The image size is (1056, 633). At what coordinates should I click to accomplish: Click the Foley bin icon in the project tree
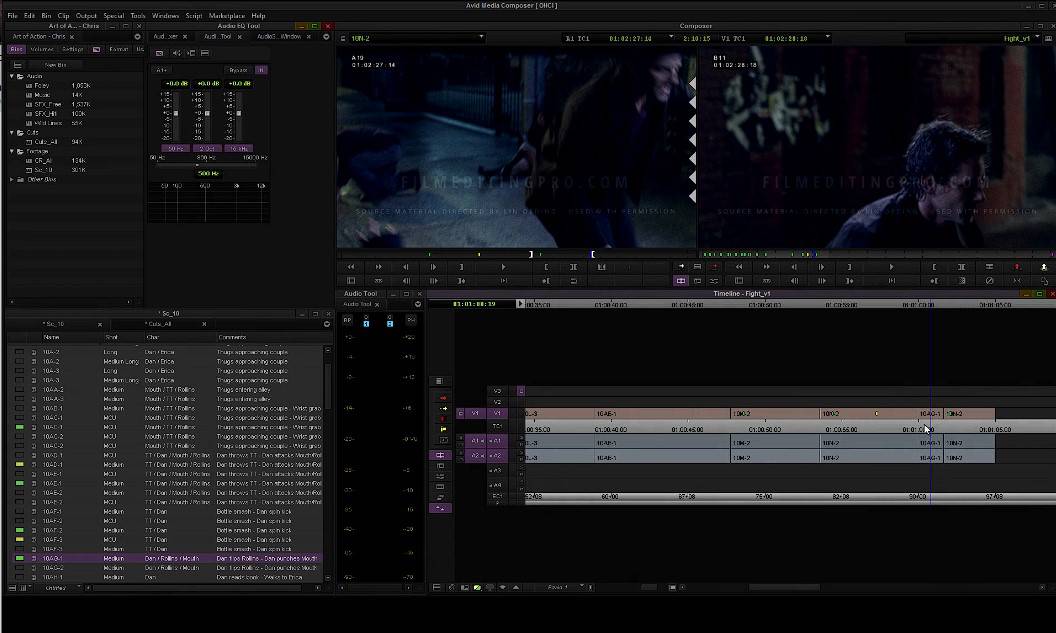pos(29,86)
